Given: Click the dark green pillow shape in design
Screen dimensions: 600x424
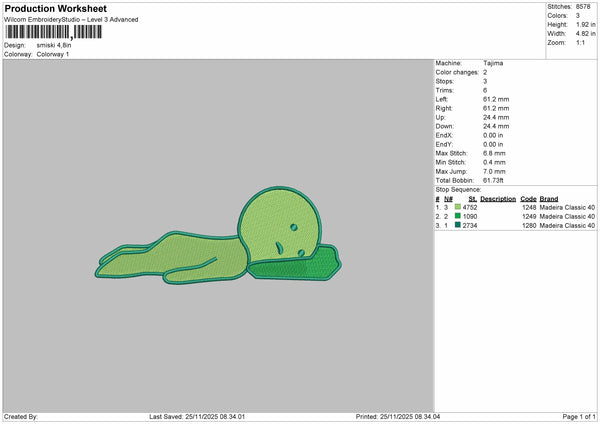Looking at the screenshot, I should [295, 266].
